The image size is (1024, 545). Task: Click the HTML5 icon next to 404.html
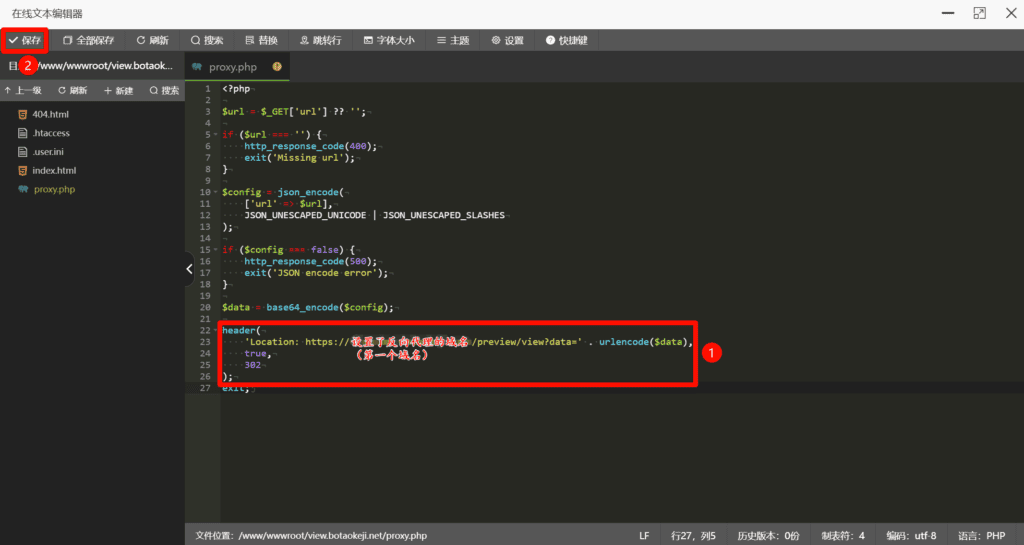click(x=23, y=114)
